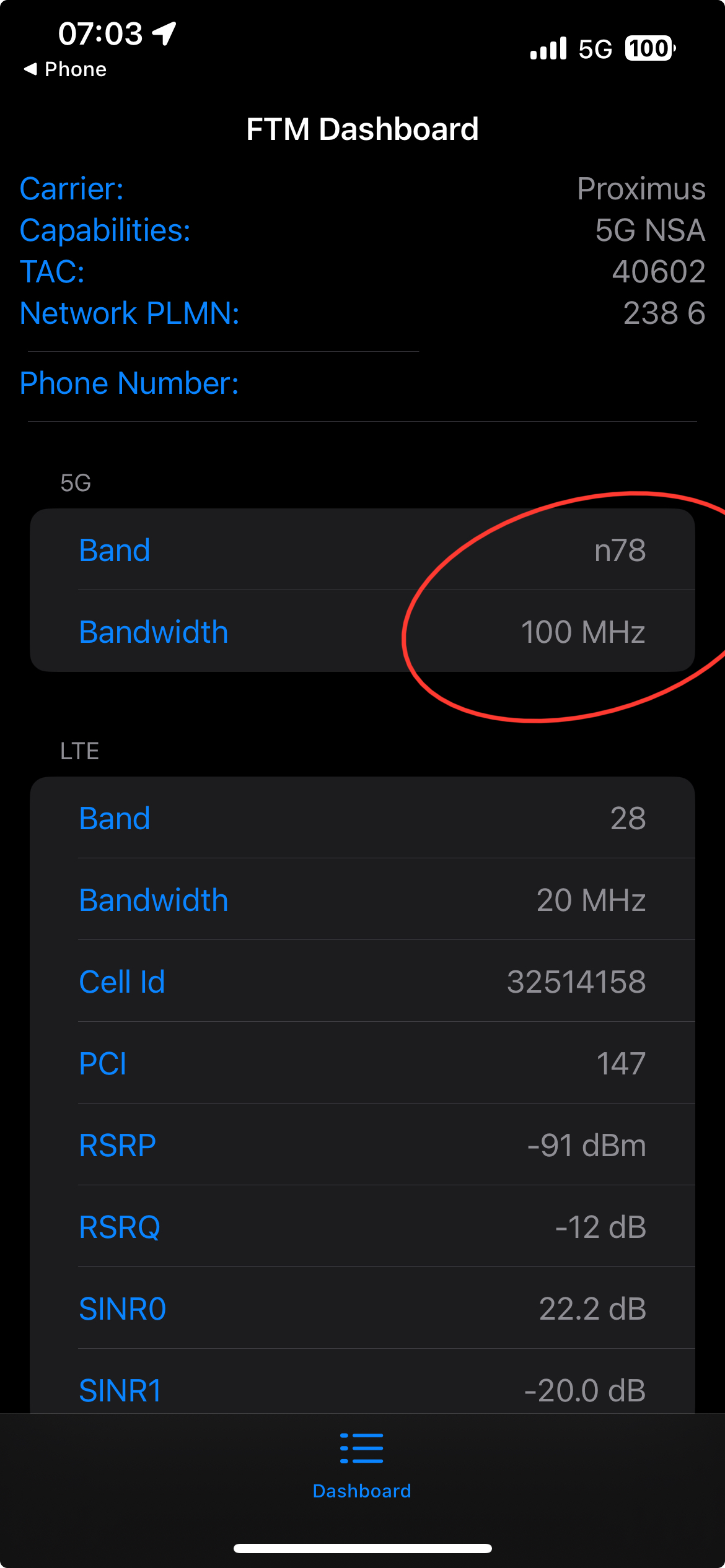The height and width of the screenshot is (1568, 725).
Task: Tap the Network PLMN label
Action: (x=130, y=313)
